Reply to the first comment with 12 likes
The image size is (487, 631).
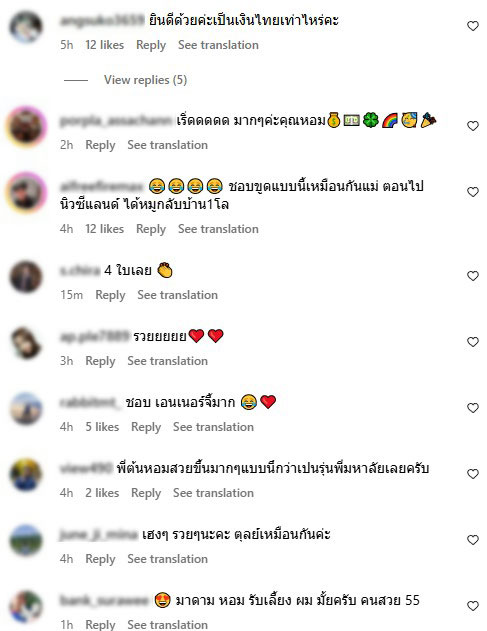click(x=151, y=45)
